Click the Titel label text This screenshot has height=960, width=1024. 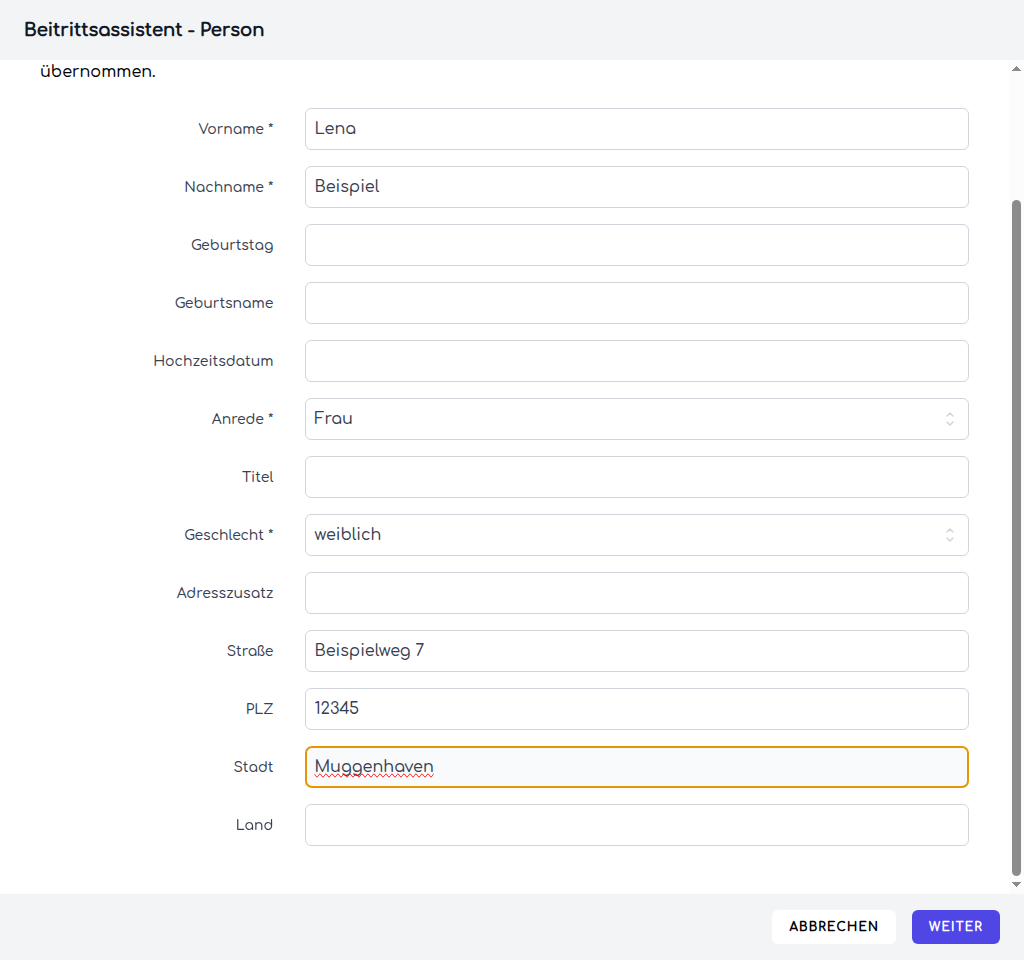tap(257, 477)
